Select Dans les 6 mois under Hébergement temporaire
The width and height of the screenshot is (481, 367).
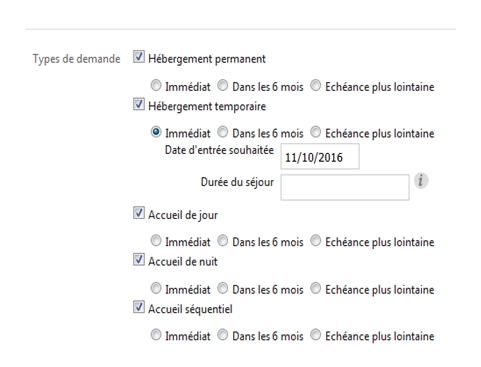(x=223, y=132)
